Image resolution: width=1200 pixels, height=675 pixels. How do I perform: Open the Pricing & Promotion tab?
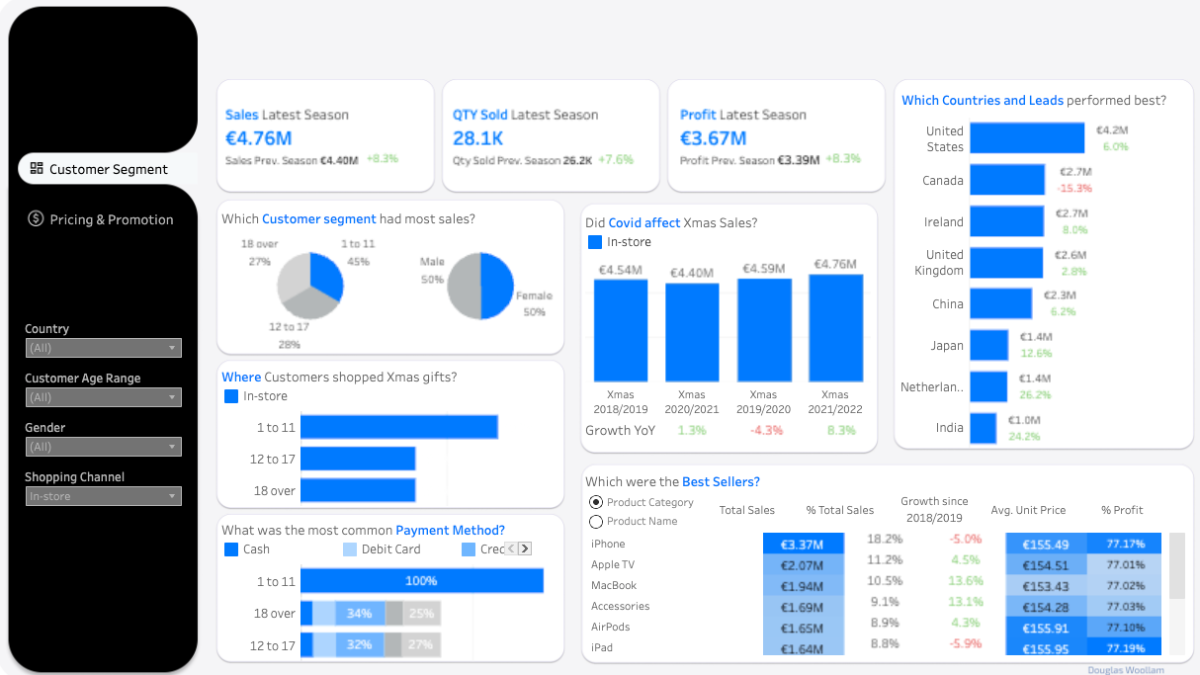[x=111, y=220]
